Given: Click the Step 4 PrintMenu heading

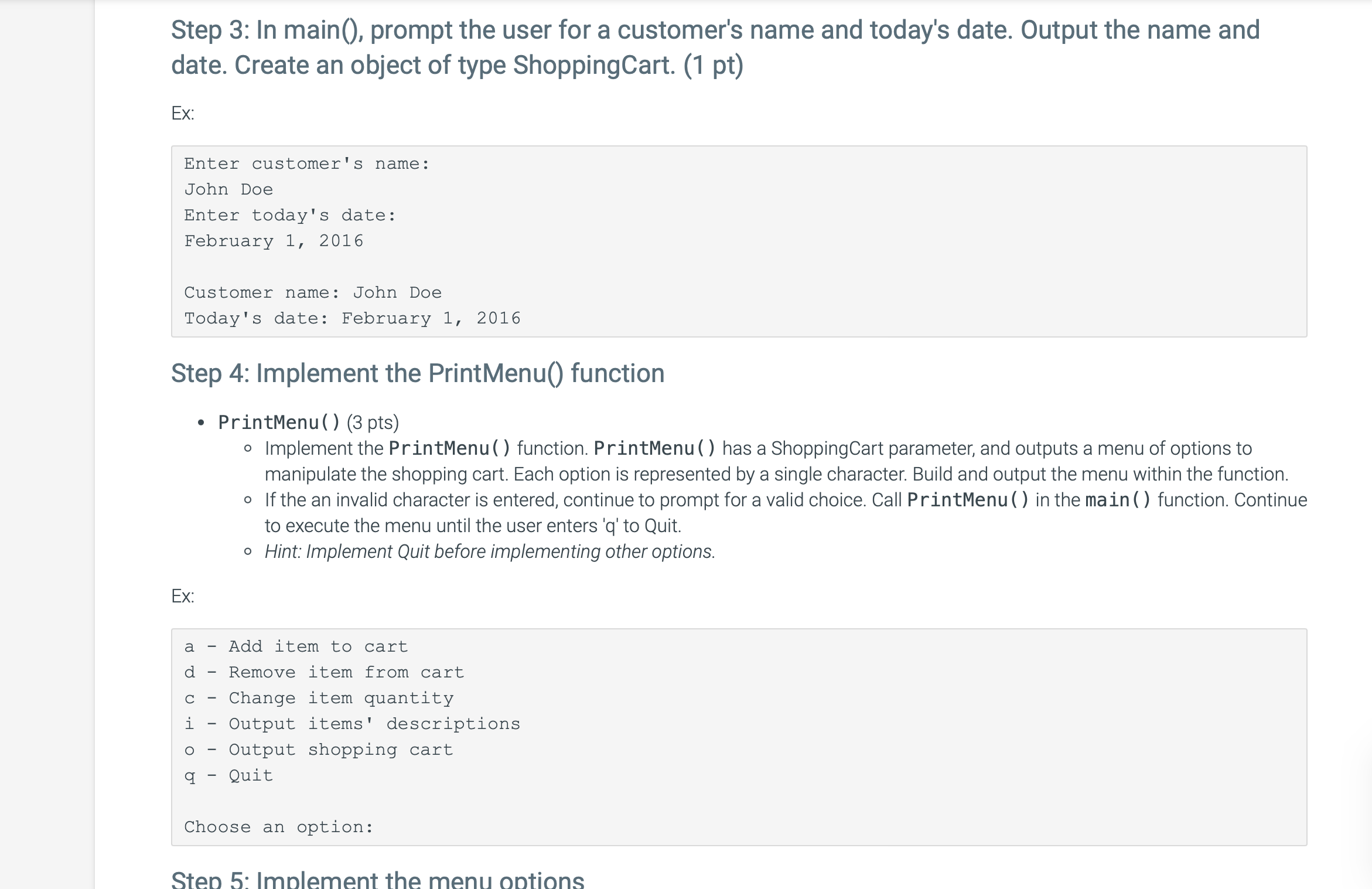Looking at the screenshot, I should (x=418, y=374).
